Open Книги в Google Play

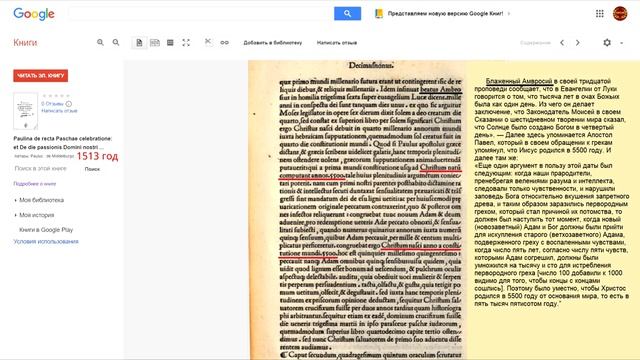(x=46, y=230)
